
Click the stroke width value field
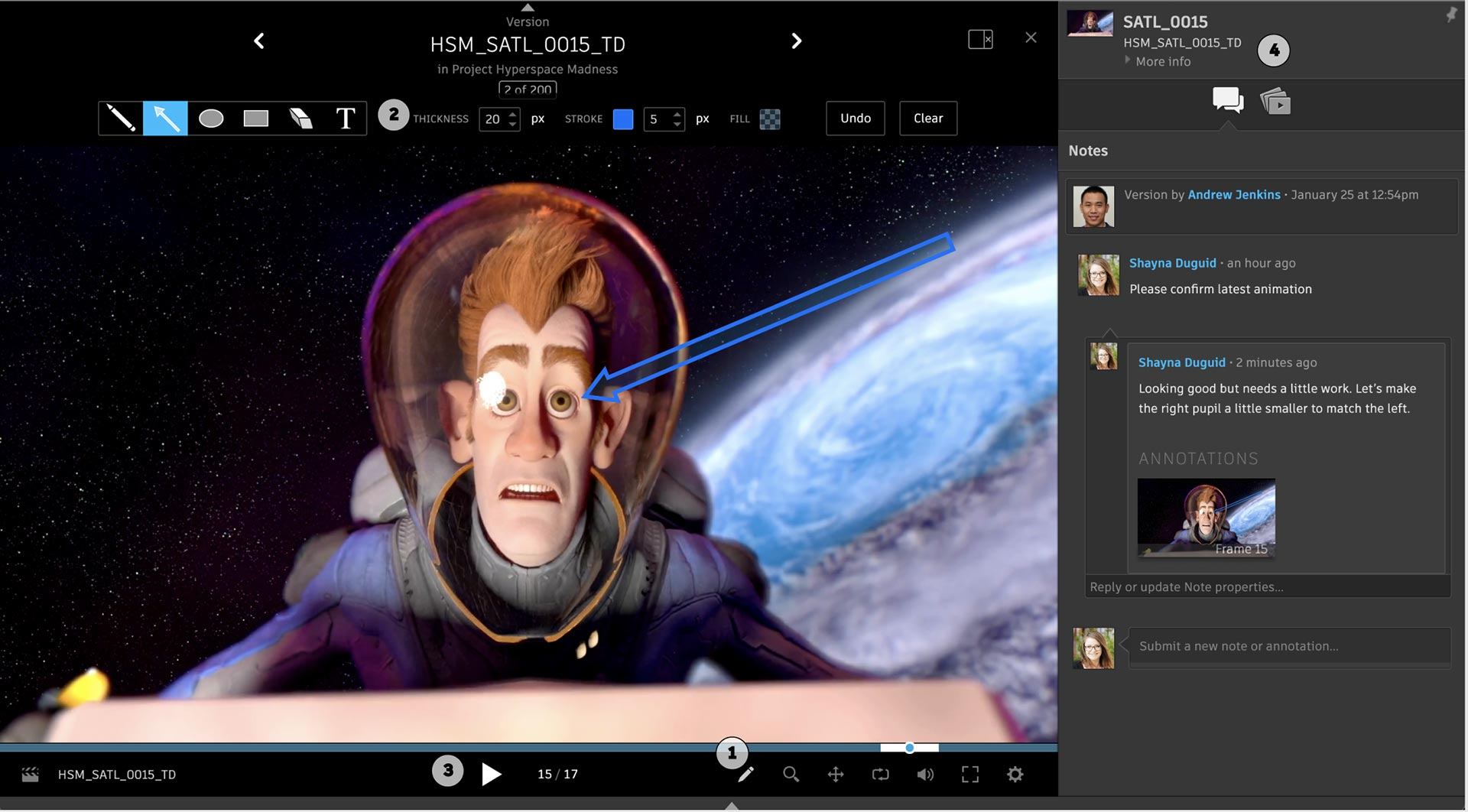[656, 119]
